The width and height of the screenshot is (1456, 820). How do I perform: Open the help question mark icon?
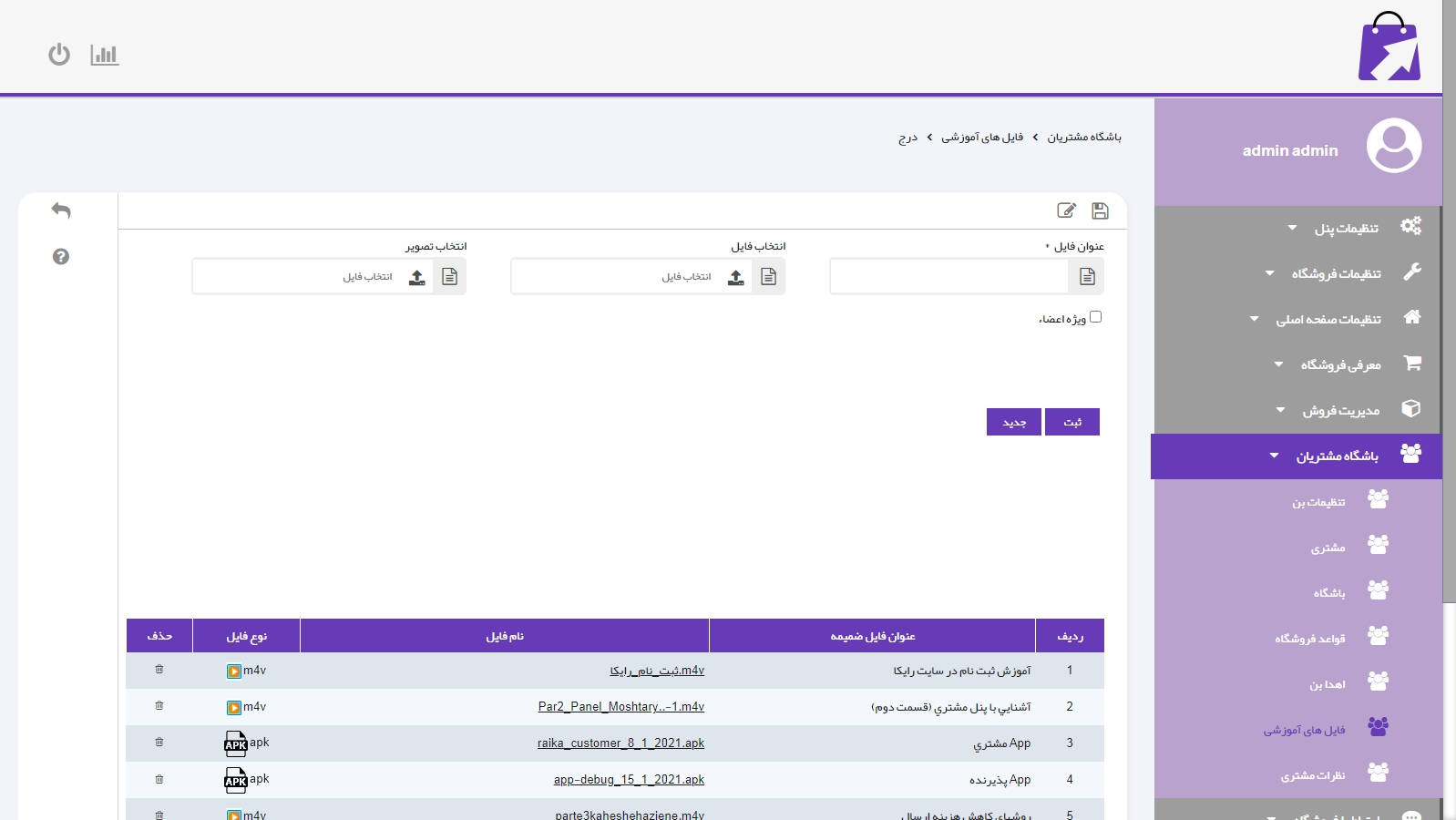point(61,257)
